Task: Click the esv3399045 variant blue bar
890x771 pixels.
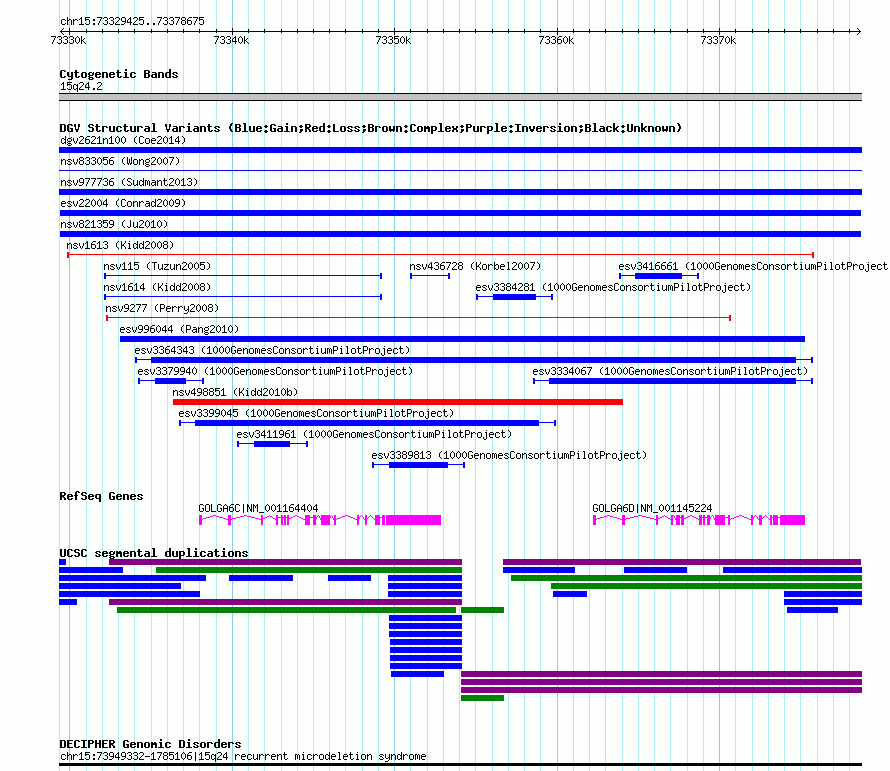Action: [x=367, y=423]
